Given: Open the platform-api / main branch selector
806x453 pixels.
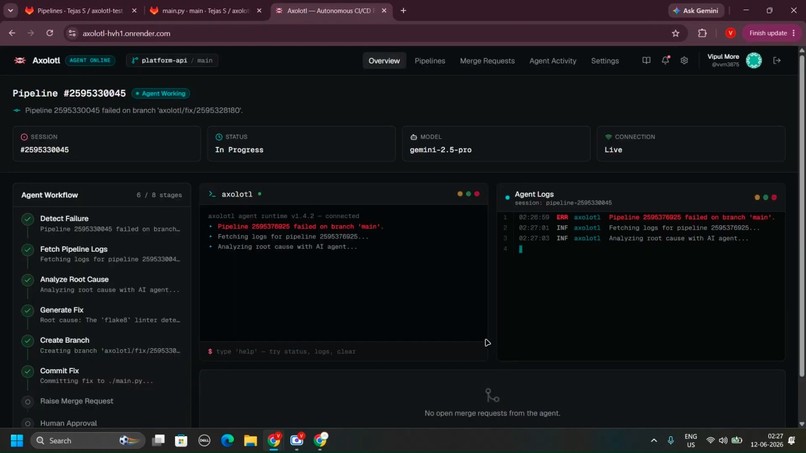Looking at the screenshot, I should click(x=172, y=61).
